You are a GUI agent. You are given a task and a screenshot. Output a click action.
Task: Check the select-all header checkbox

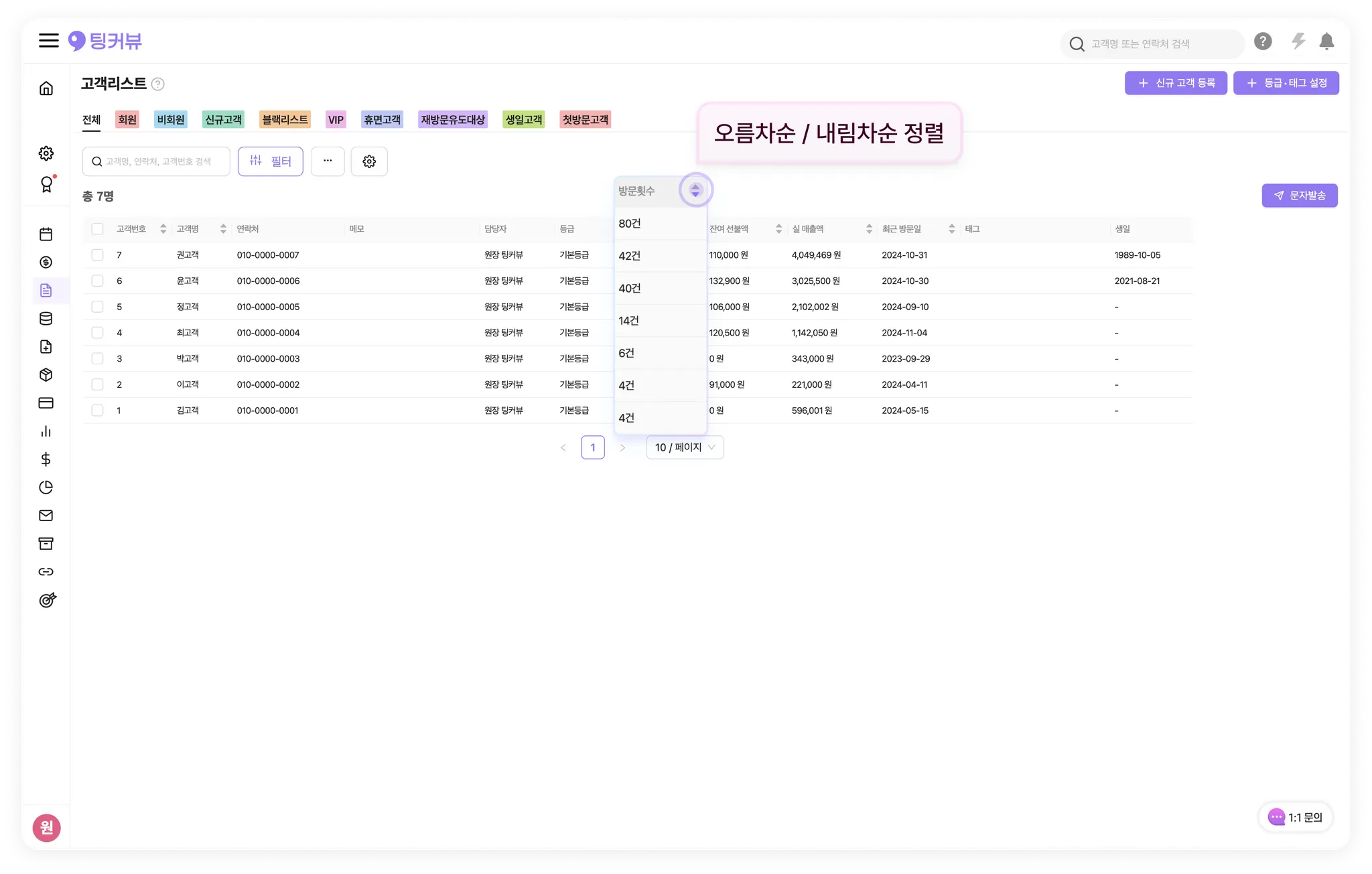[x=98, y=229]
